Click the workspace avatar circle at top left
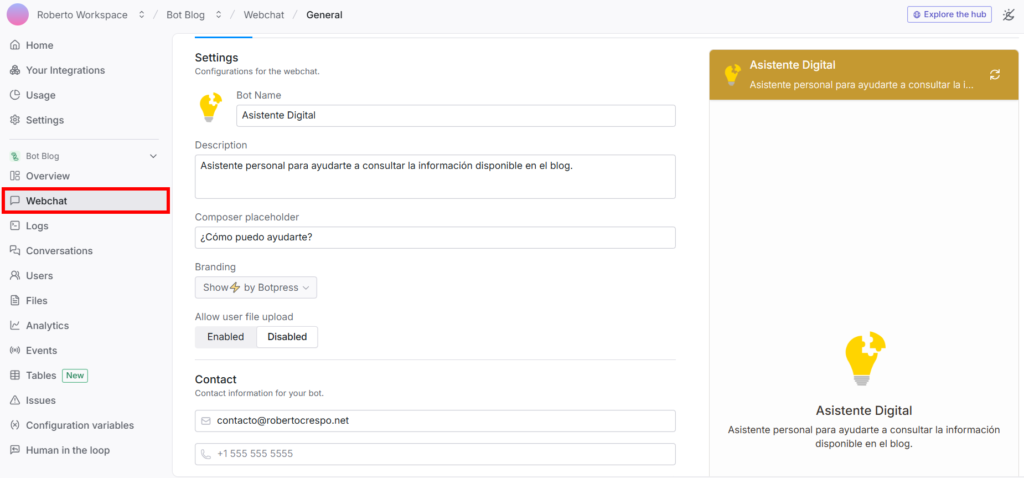1024x478 pixels. tap(18, 14)
